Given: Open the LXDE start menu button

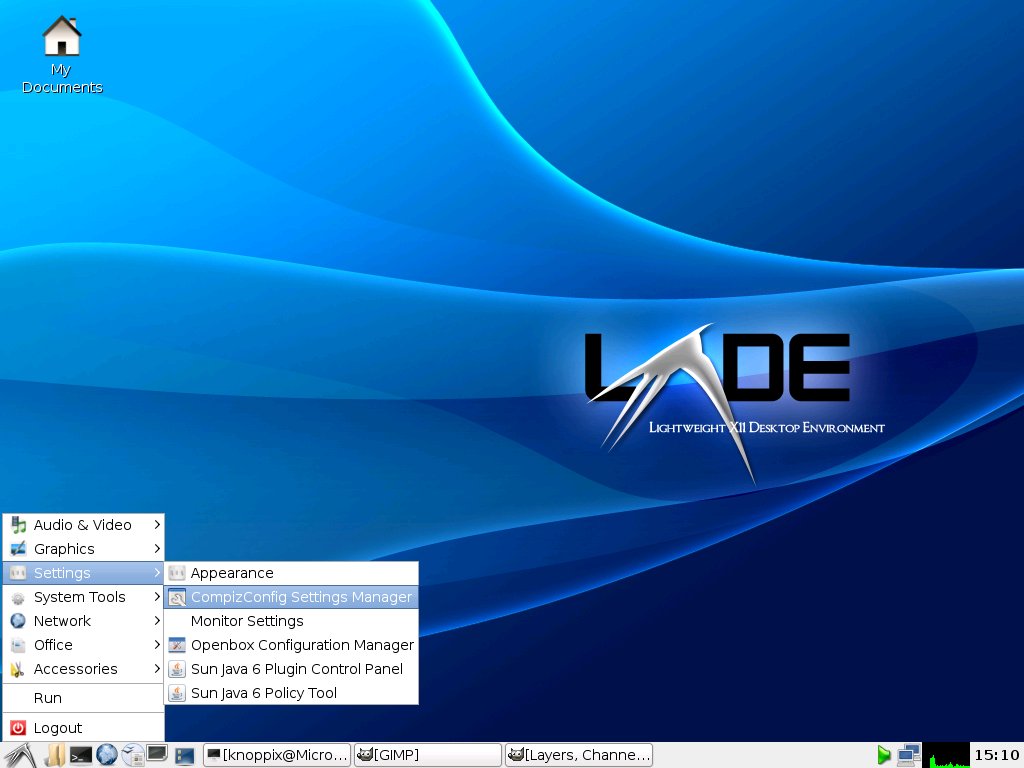Looking at the screenshot, I should point(20,755).
